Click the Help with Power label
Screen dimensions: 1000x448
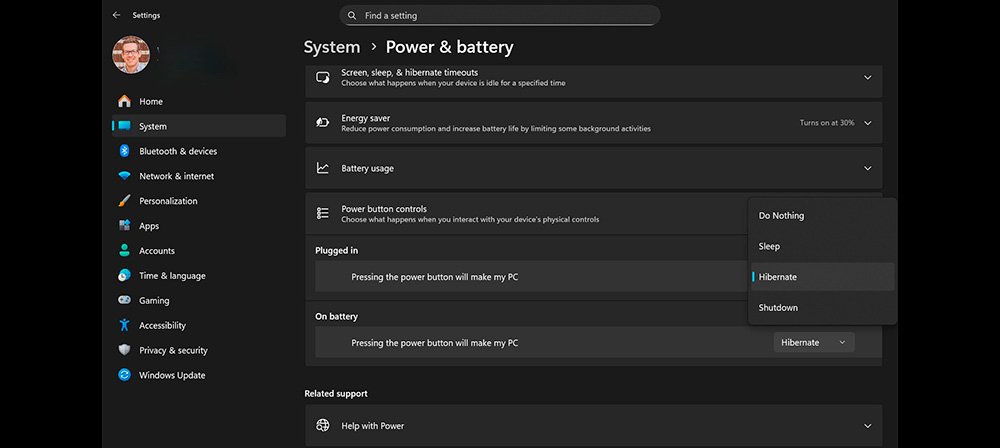click(x=372, y=426)
